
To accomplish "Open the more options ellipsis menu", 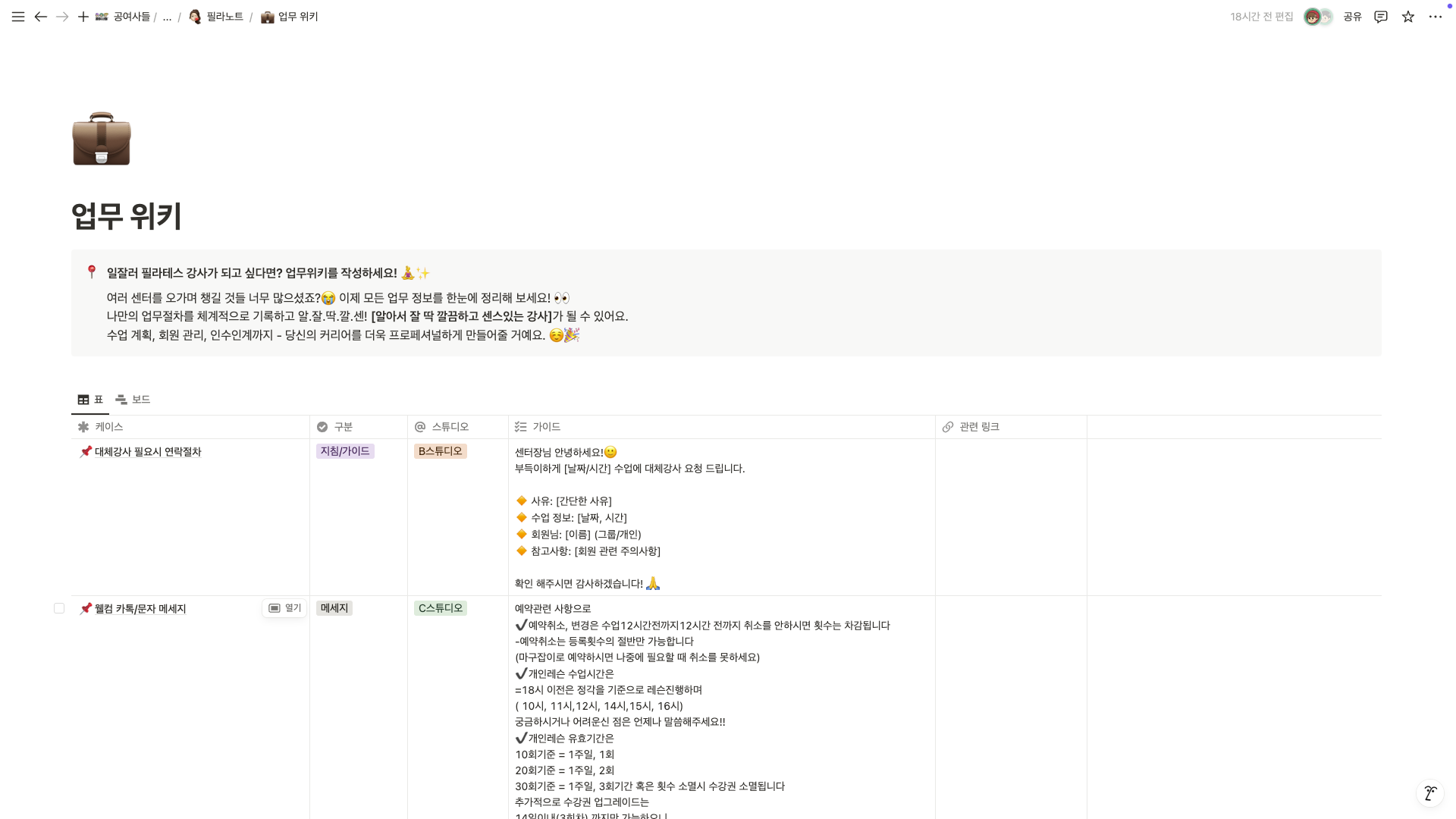I will tap(1436, 16).
